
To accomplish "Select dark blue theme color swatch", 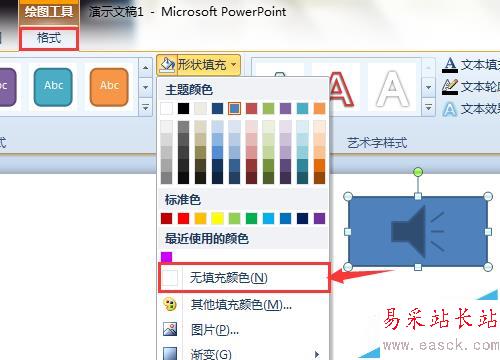I will point(217,109).
